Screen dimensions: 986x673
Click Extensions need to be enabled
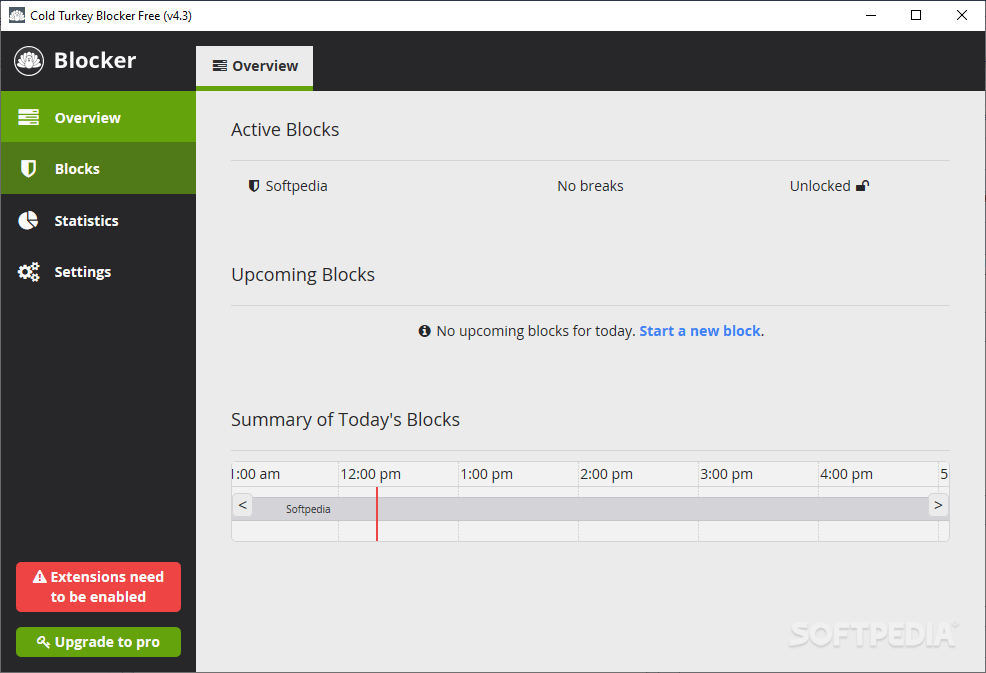pos(98,587)
